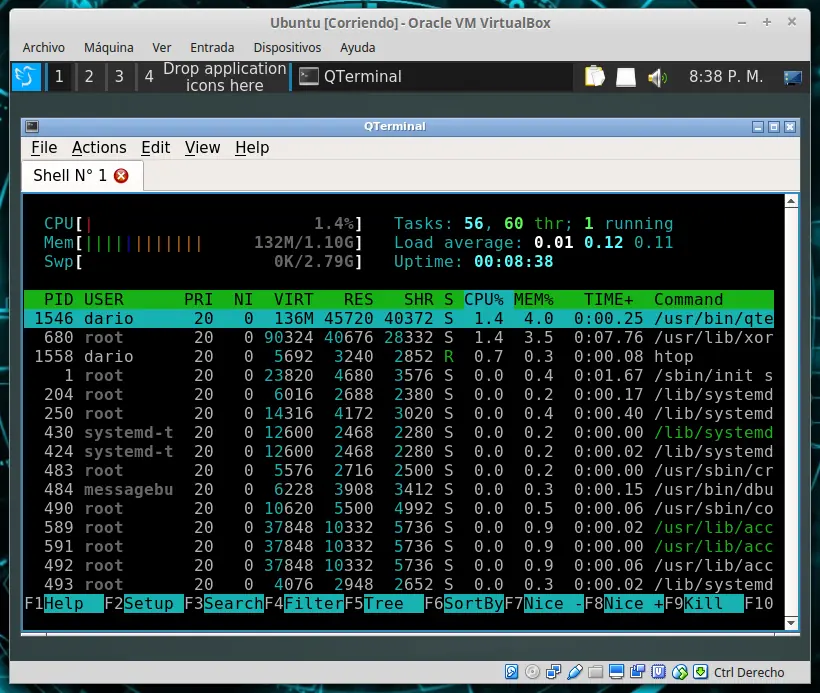The width and height of the screenshot is (820, 693).
Task: Open QTerminal Edit menu
Action: coord(155,148)
